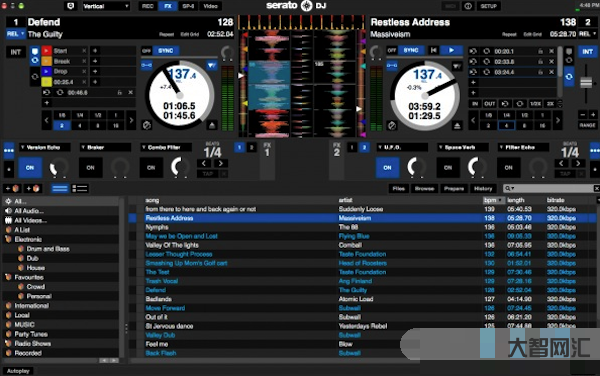The width and height of the screenshot is (600, 376).
Task: Switch to the Files panel
Action: coord(398,189)
